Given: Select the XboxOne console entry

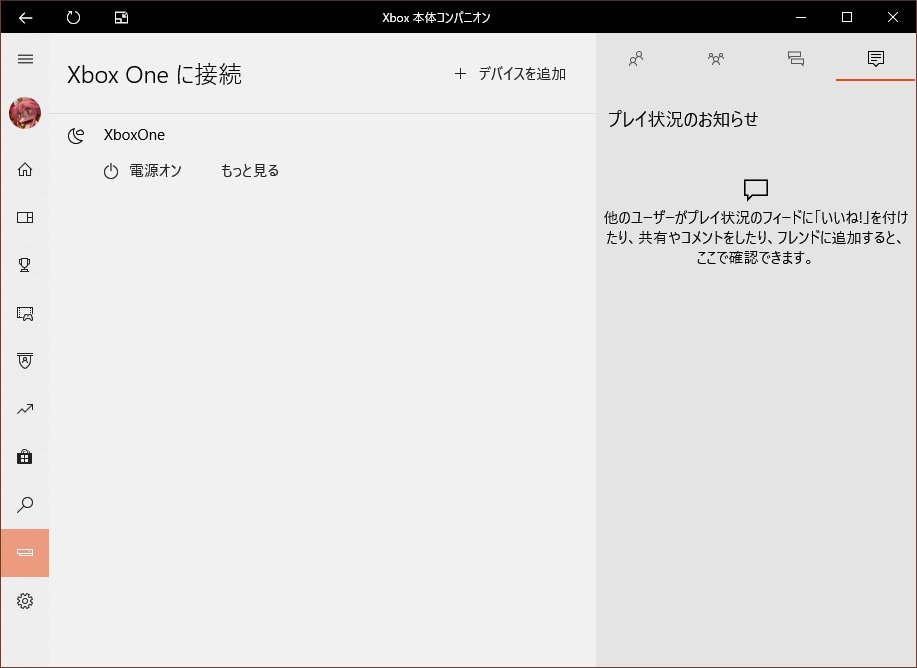Looking at the screenshot, I should tap(134, 135).
